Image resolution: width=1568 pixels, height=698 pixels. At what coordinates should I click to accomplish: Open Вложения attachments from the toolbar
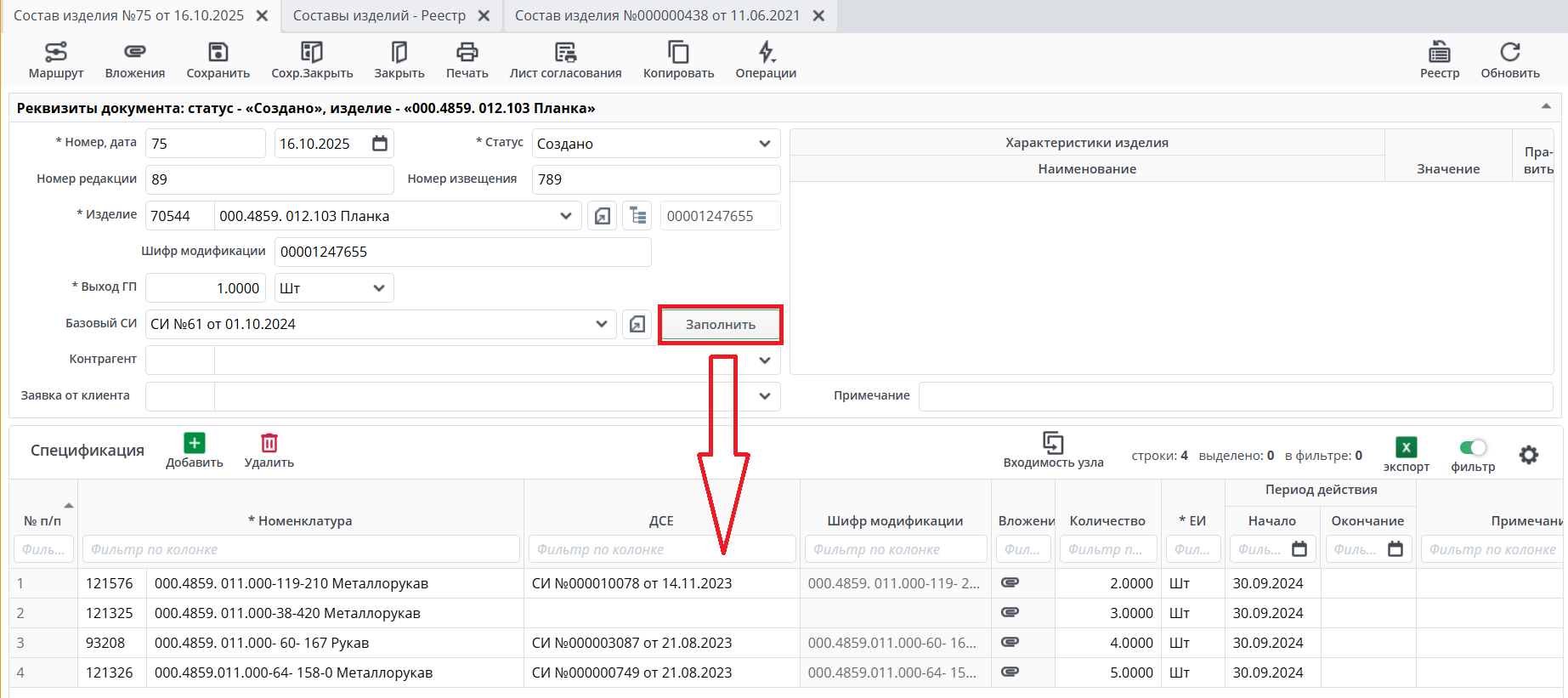point(135,60)
